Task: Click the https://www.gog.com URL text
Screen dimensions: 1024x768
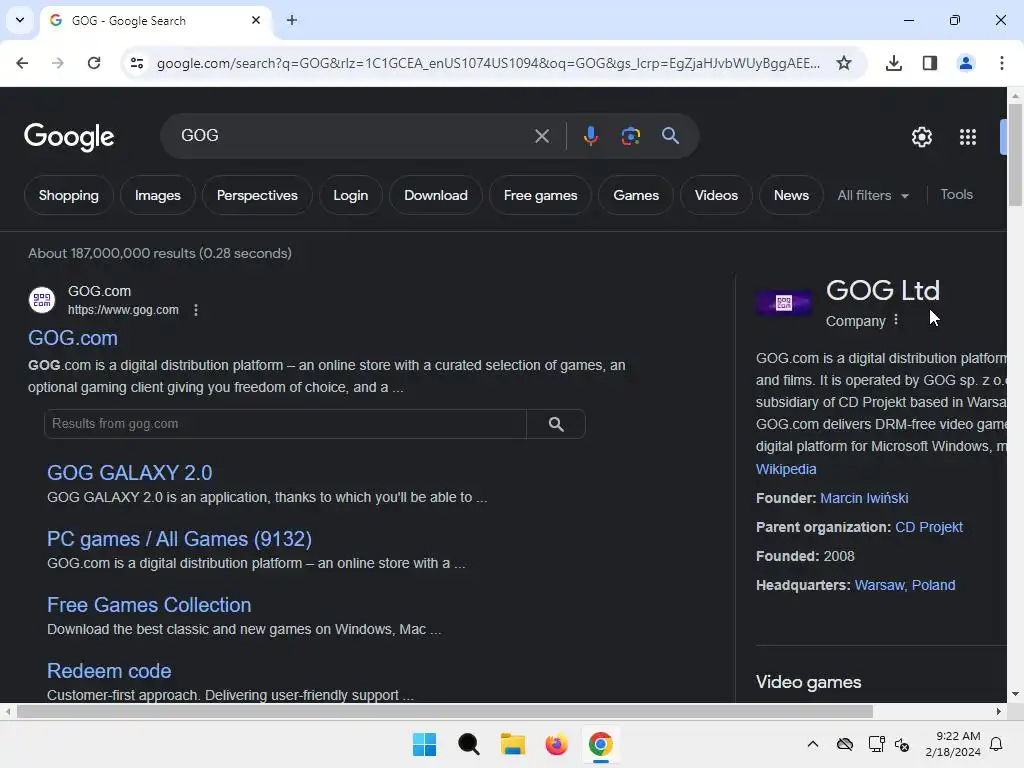Action: point(123,310)
